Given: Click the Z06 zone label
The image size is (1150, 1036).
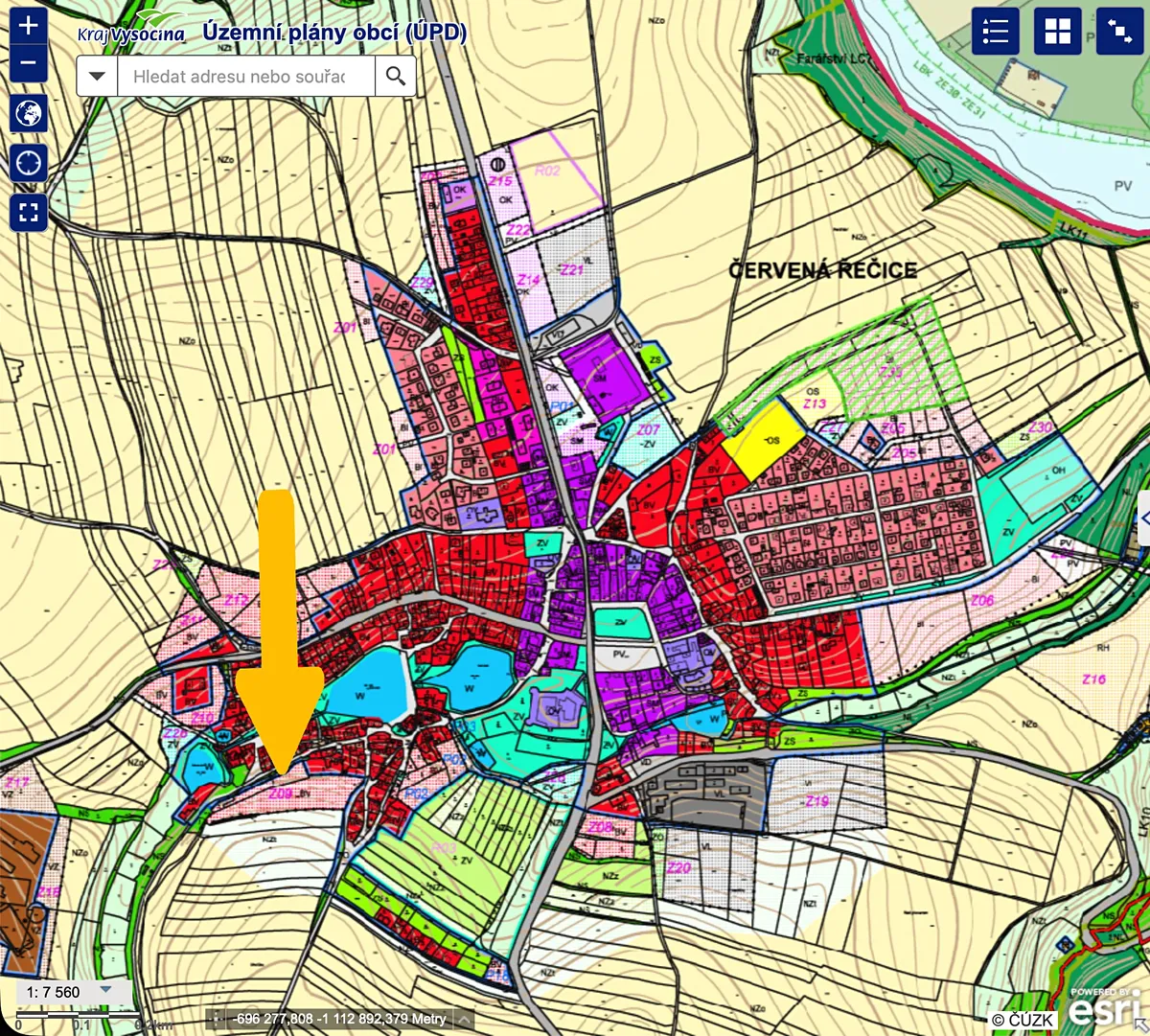Looking at the screenshot, I should (x=982, y=601).
